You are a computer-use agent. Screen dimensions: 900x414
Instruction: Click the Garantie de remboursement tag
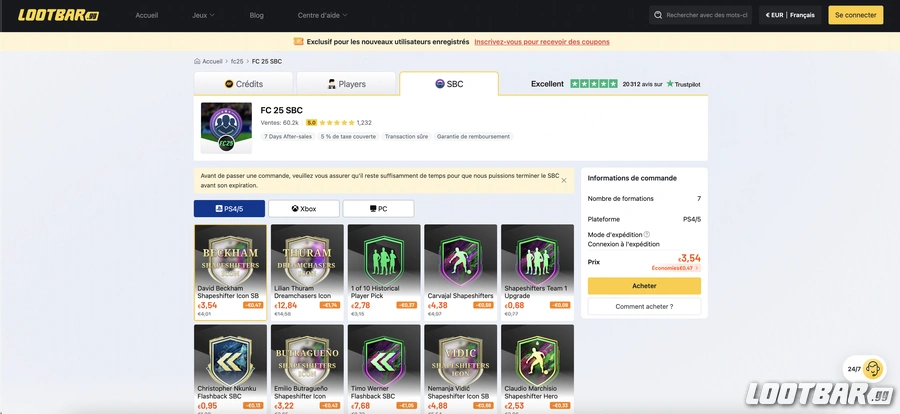click(x=473, y=137)
